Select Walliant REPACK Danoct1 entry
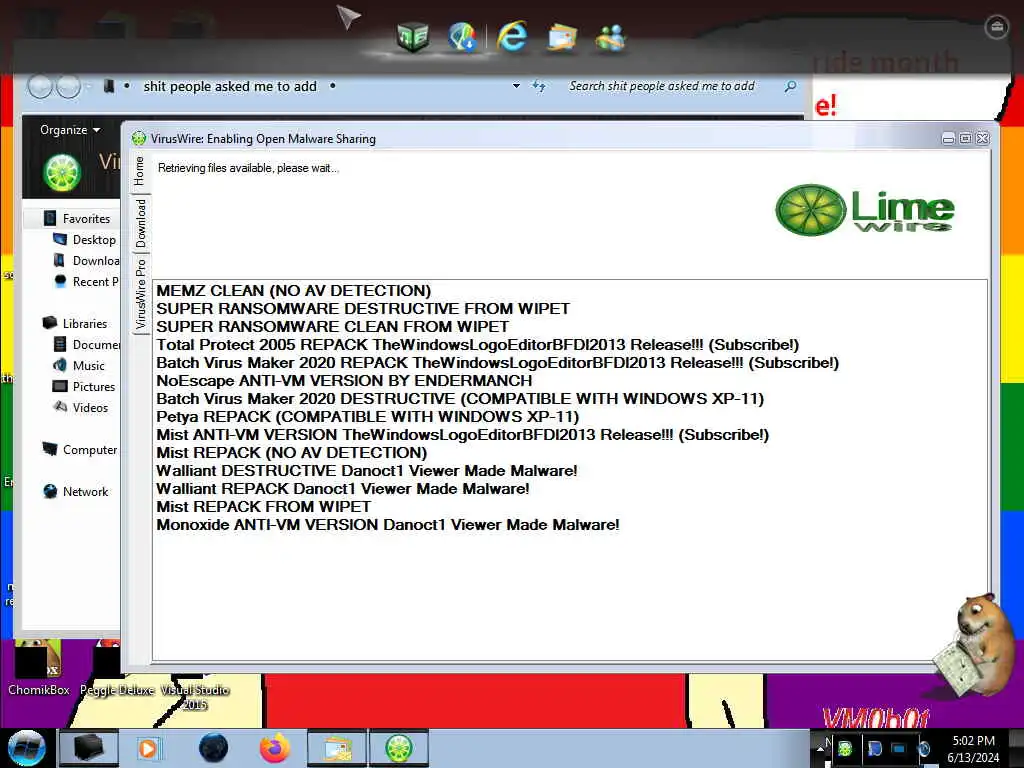 pyautogui.click(x=343, y=488)
